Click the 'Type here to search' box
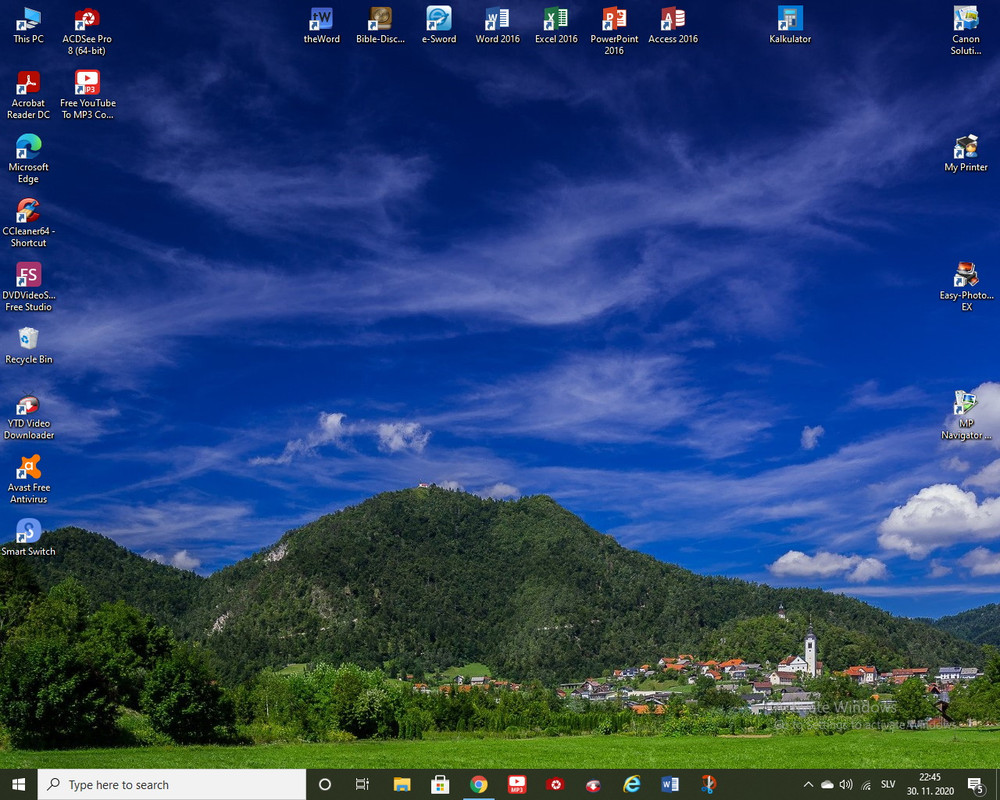1000x800 pixels. coord(172,784)
